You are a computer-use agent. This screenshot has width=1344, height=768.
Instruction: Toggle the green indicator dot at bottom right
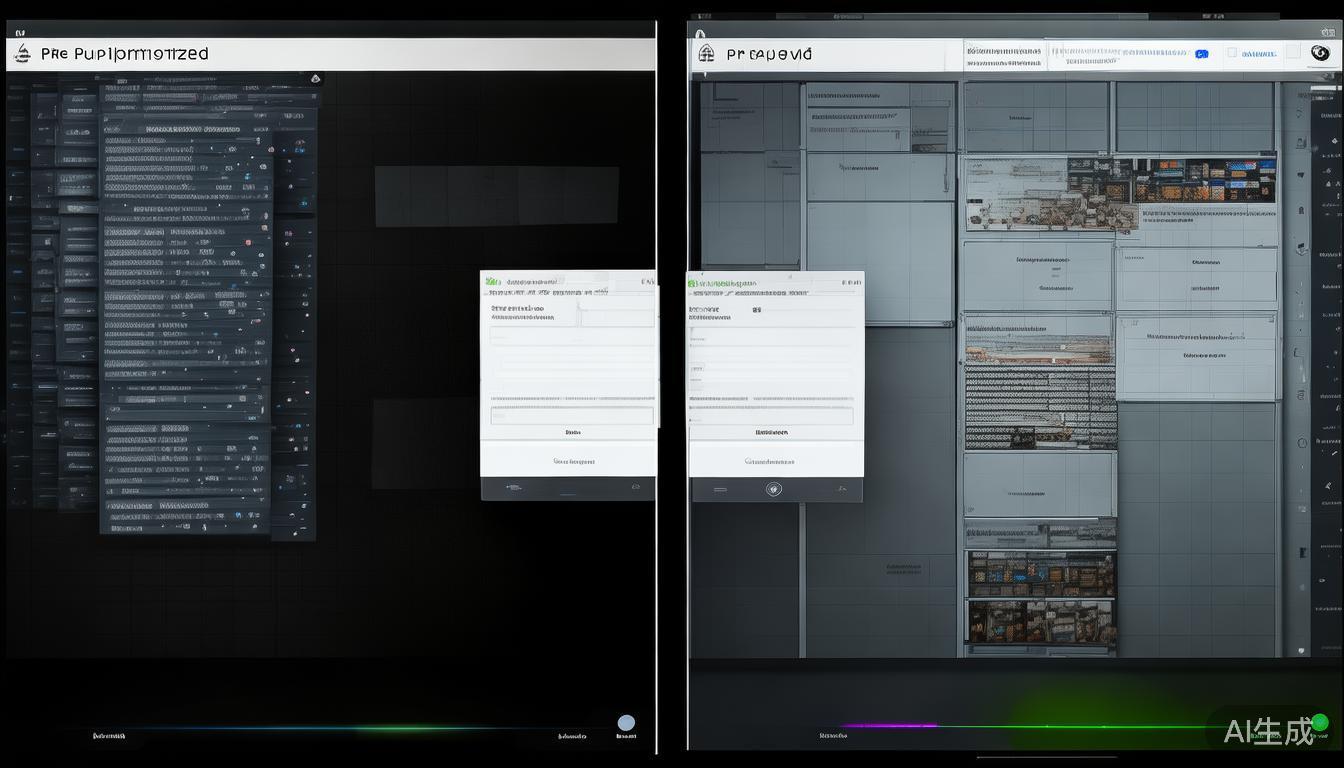1320,722
